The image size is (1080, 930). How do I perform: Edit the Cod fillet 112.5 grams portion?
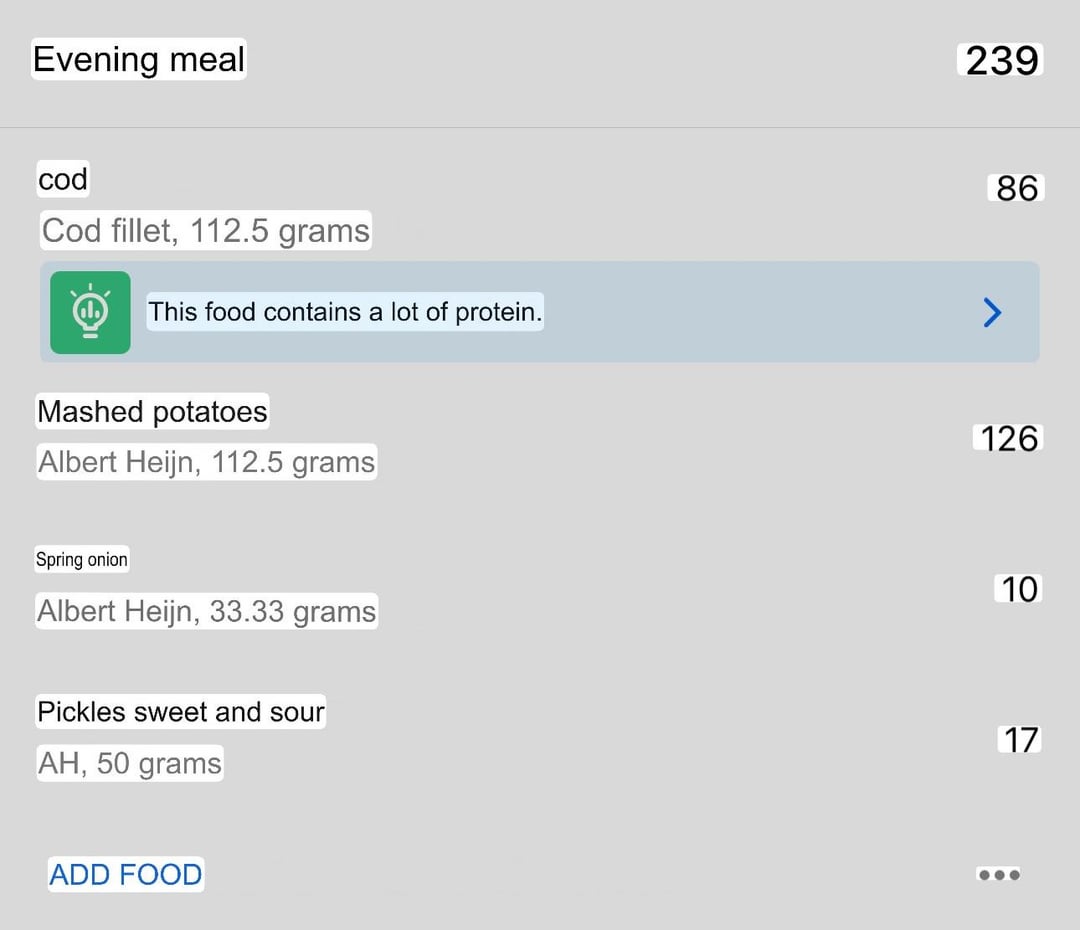click(206, 231)
